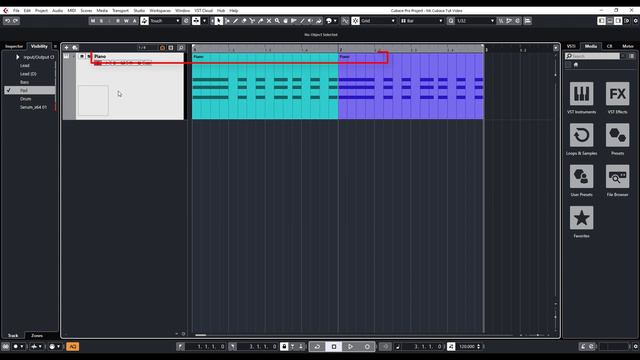Click the Play transport button
Image resolution: width=640 pixels, height=360 pixels.
point(350,347)
